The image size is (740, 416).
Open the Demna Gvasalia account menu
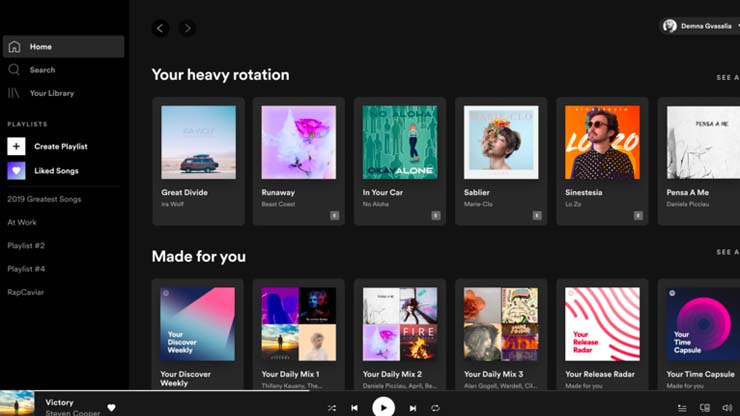pos(700,26)
